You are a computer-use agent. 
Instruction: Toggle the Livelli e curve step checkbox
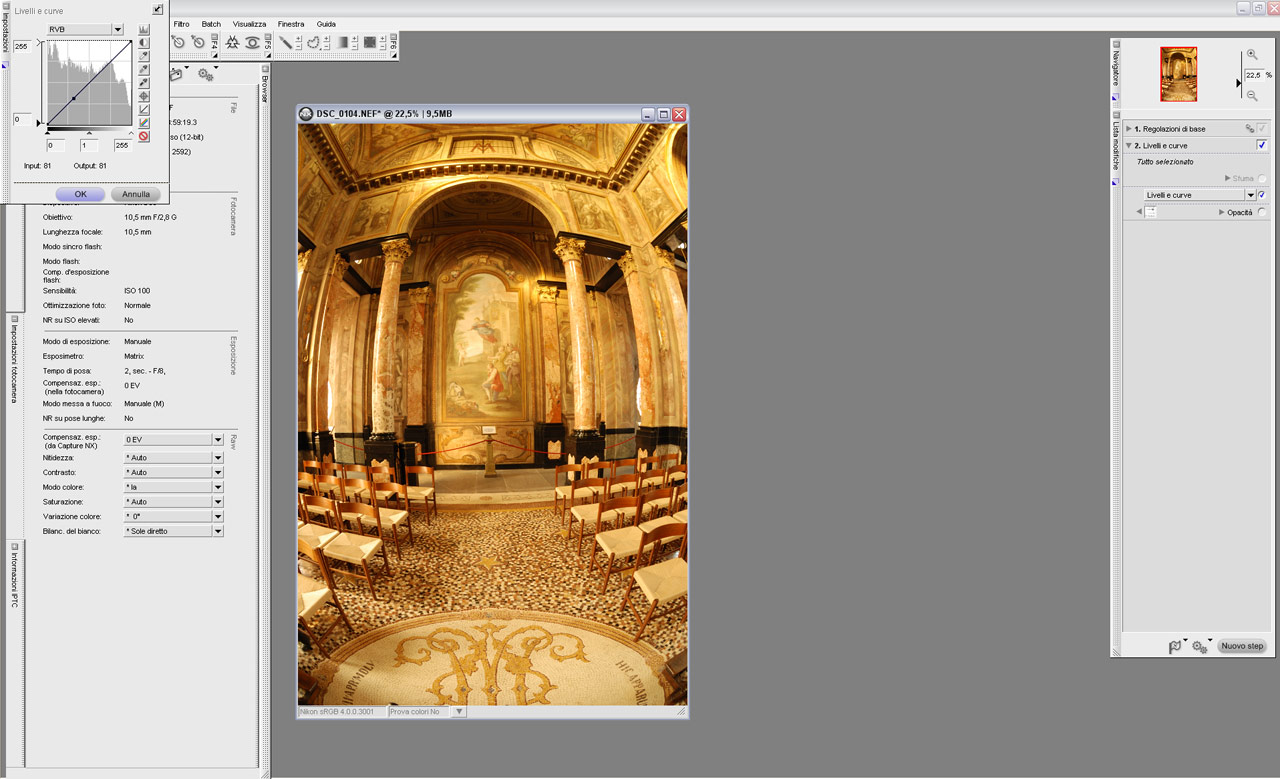(1262, 145)
